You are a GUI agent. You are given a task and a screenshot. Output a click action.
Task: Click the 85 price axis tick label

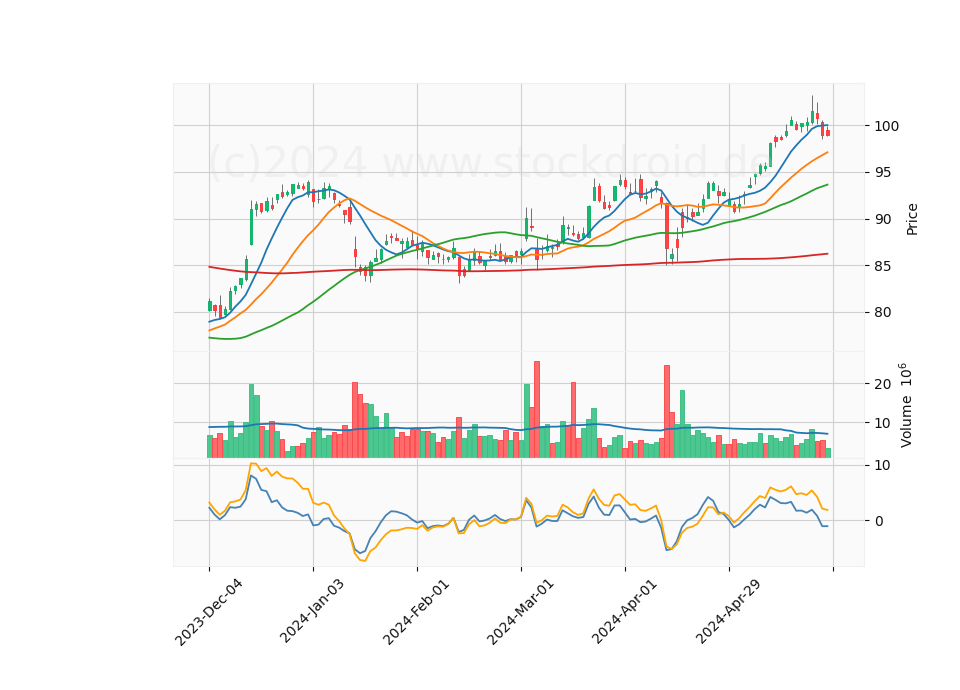point(882,266)
